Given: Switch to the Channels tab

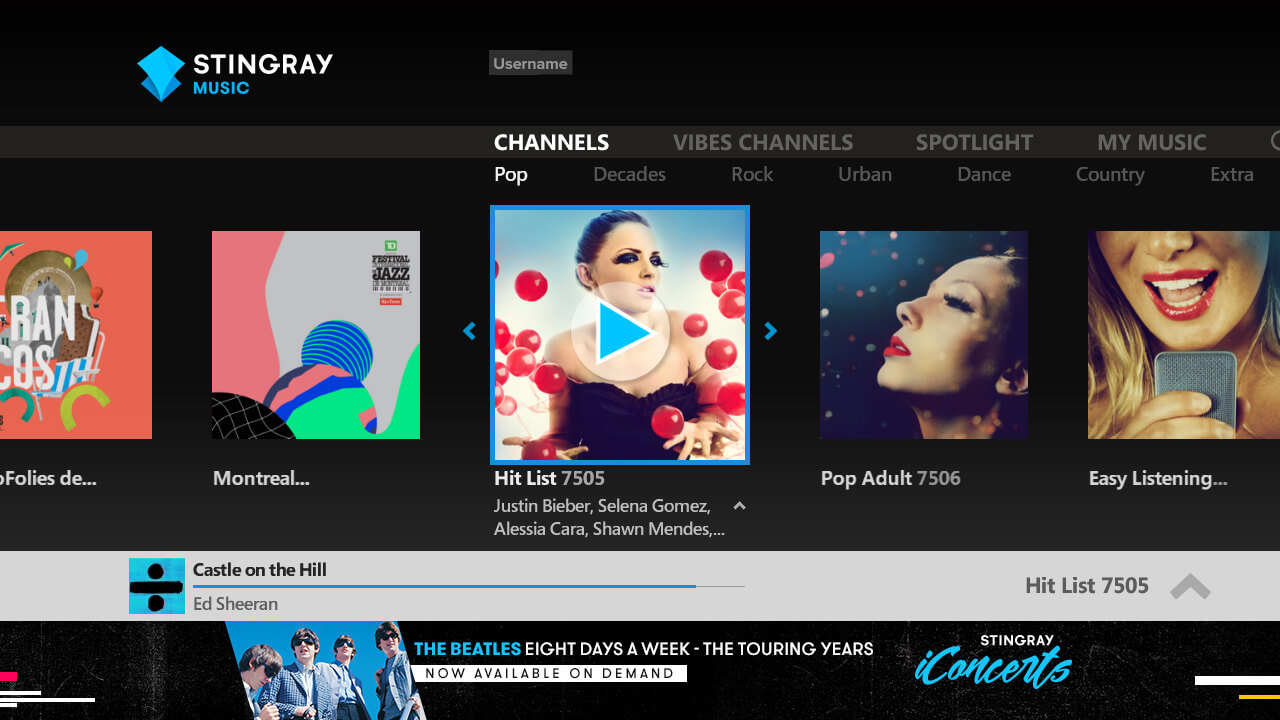Looking at the screenshot, I should pos(551,142).
